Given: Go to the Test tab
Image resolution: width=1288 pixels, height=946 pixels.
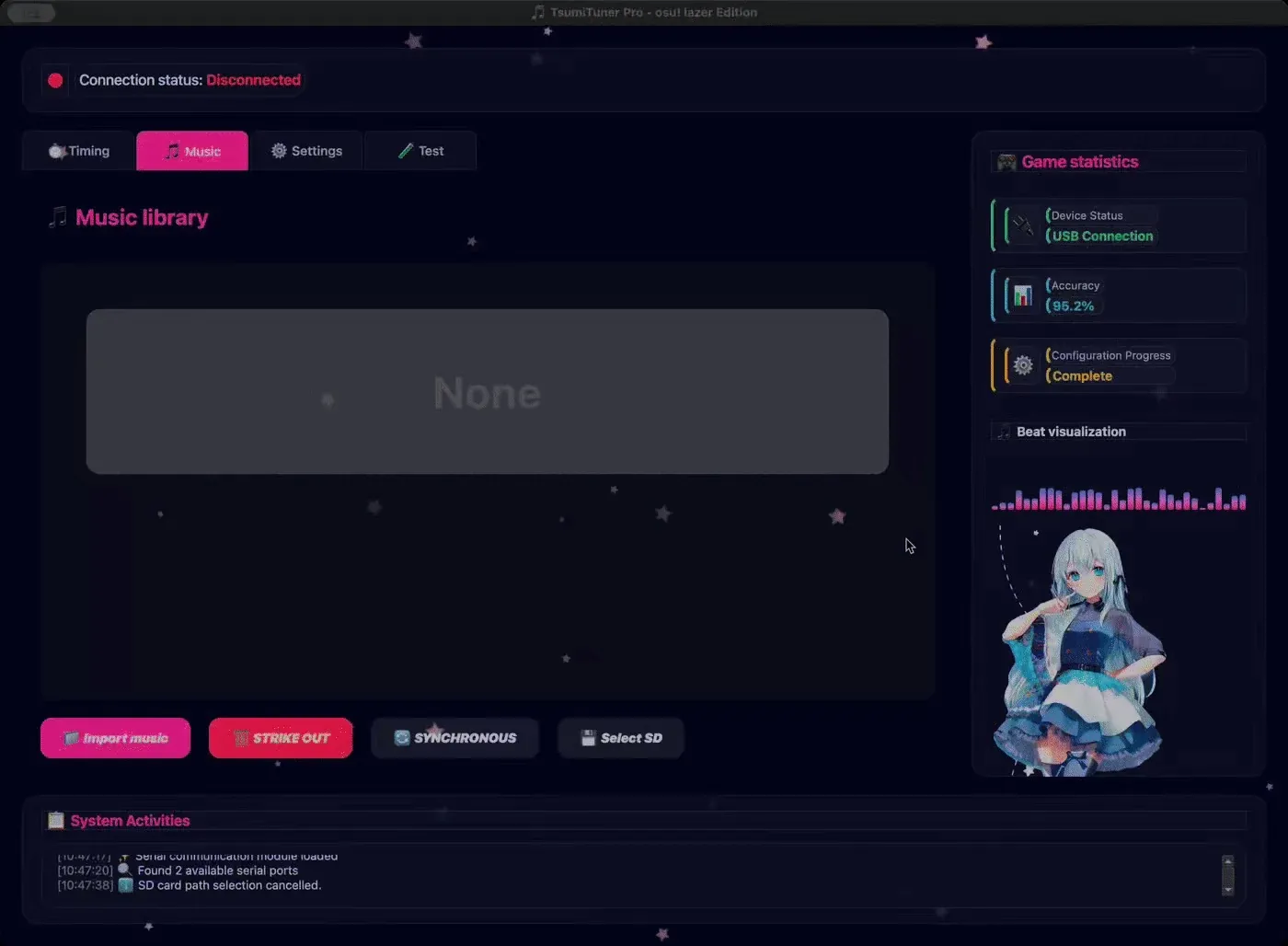Looking at the screenshot, I should pos(420,151).
